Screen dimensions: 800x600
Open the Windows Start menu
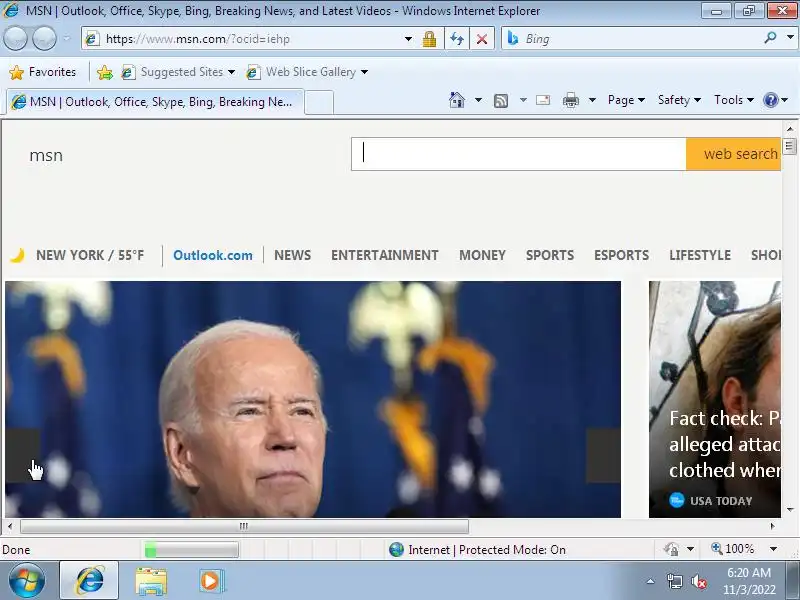[x=27, y=581]
